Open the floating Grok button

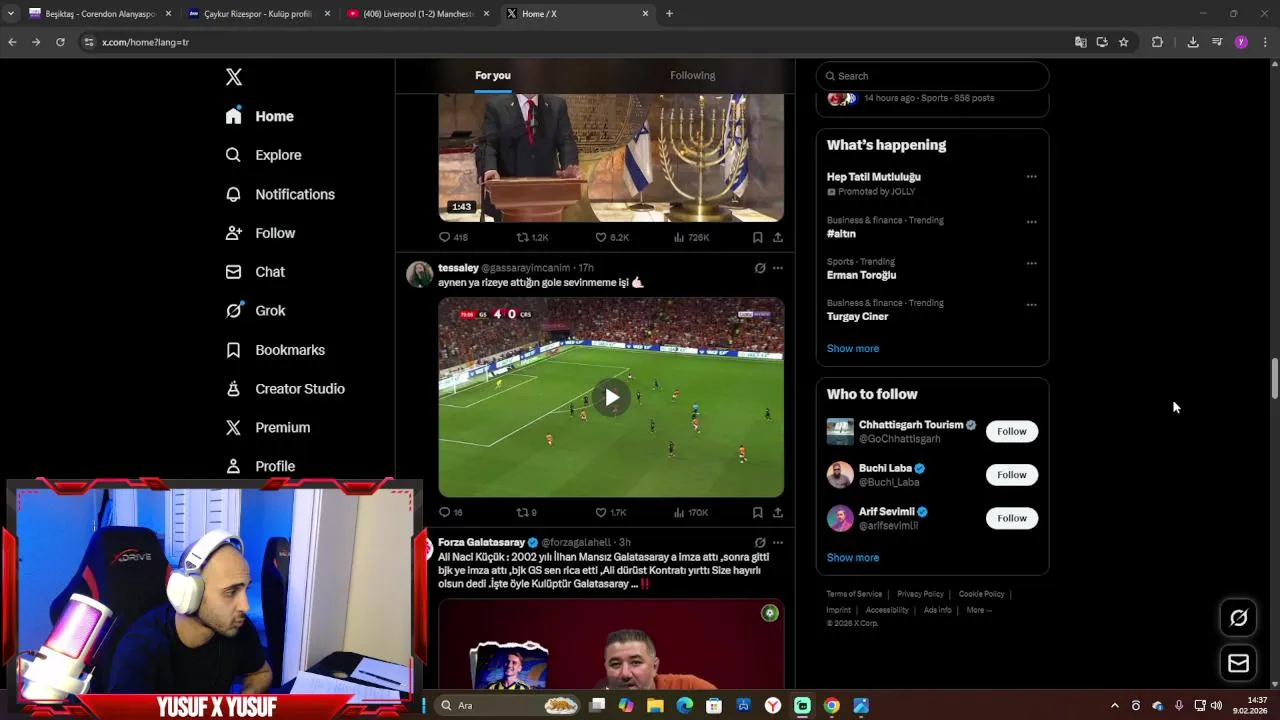1238,618
